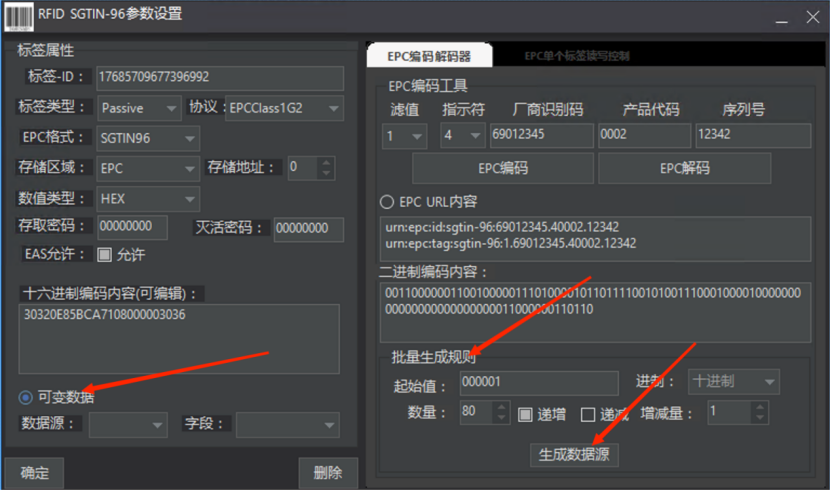Select the EPC URL内容 radio button
Image resolution: width=830 pixels, height=490 pixels.
click(387, 202)
